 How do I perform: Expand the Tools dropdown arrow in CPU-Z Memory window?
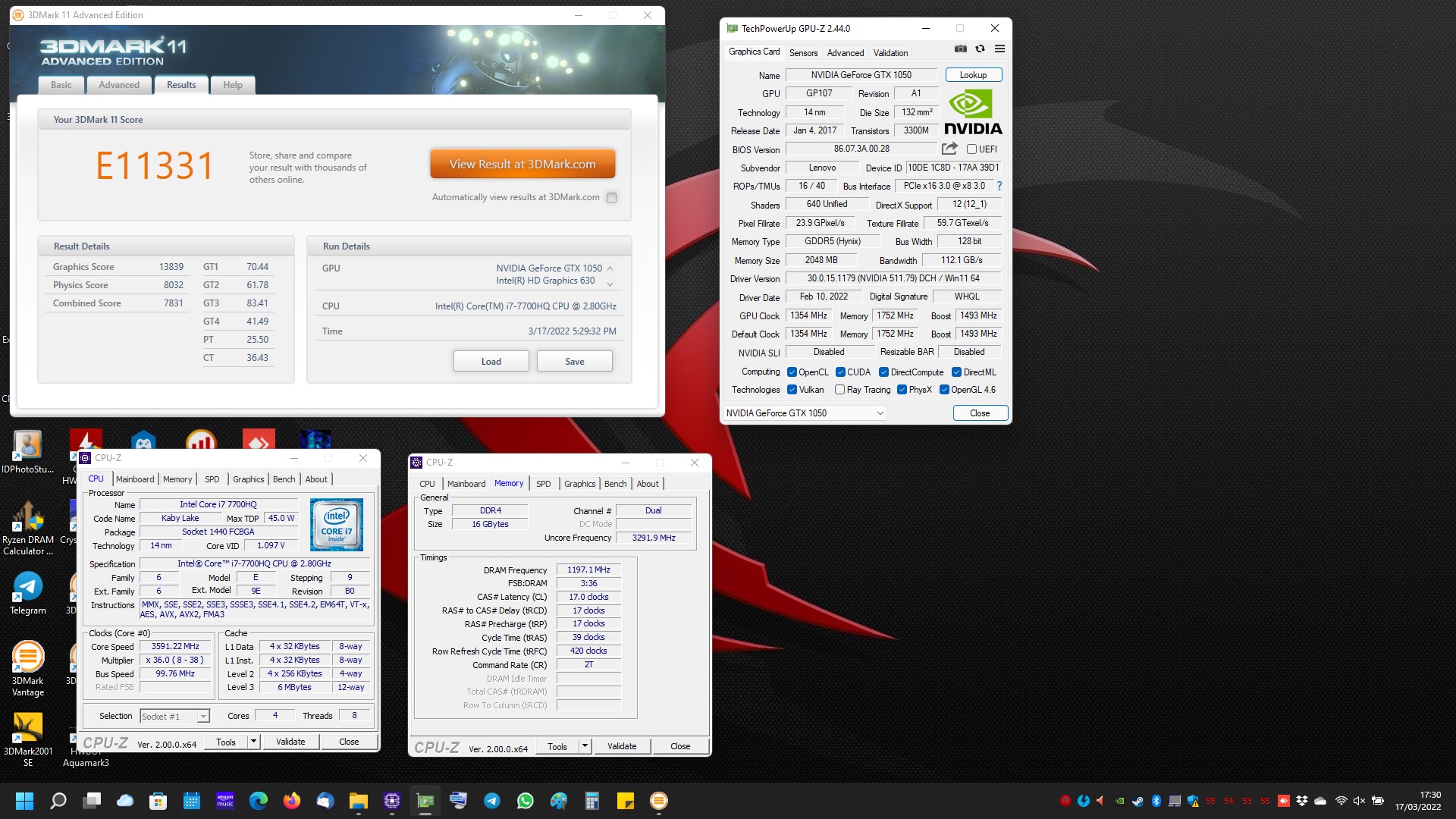click(x=585, y=746)
